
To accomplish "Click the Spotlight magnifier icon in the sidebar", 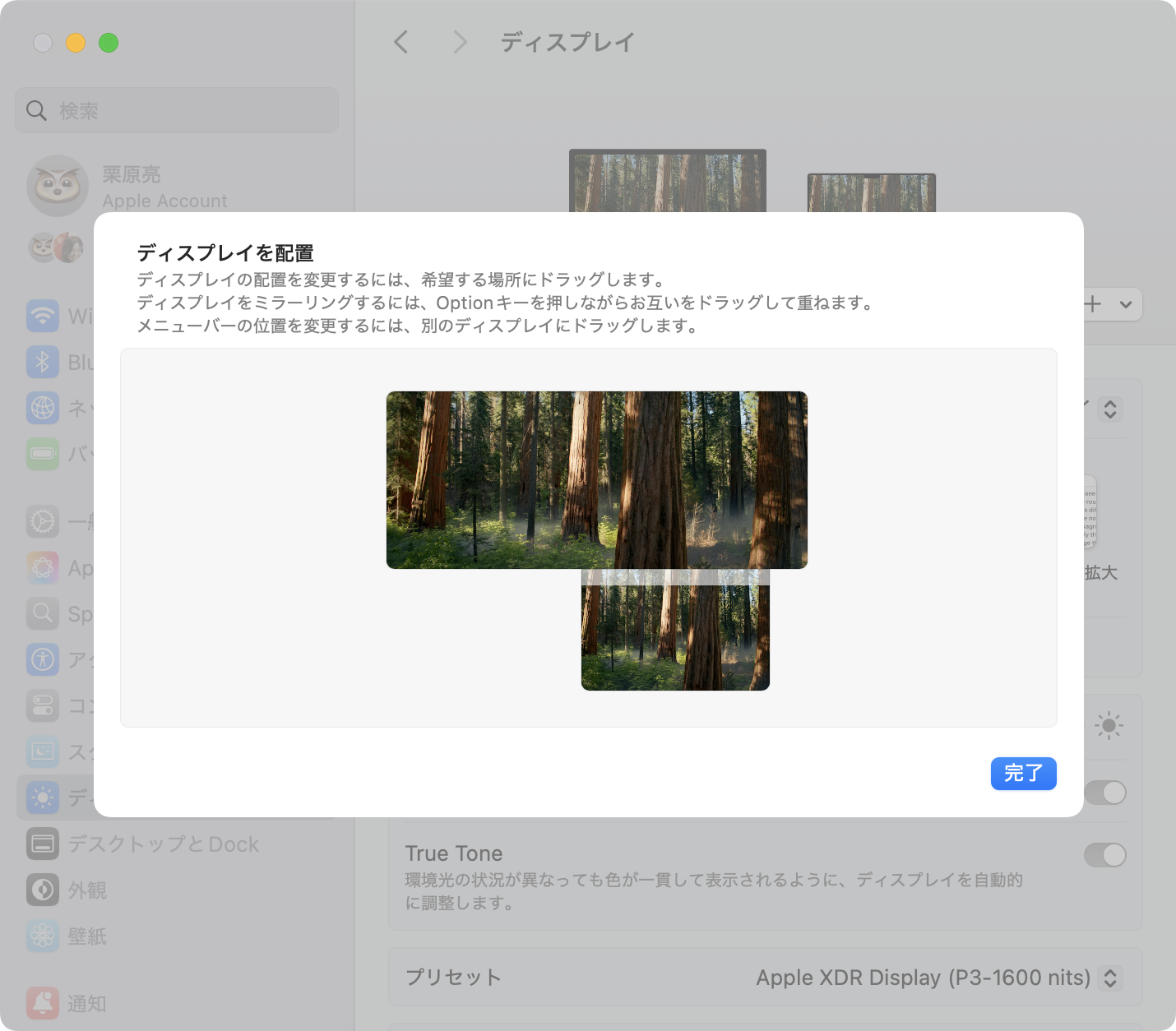I will 43,613.
